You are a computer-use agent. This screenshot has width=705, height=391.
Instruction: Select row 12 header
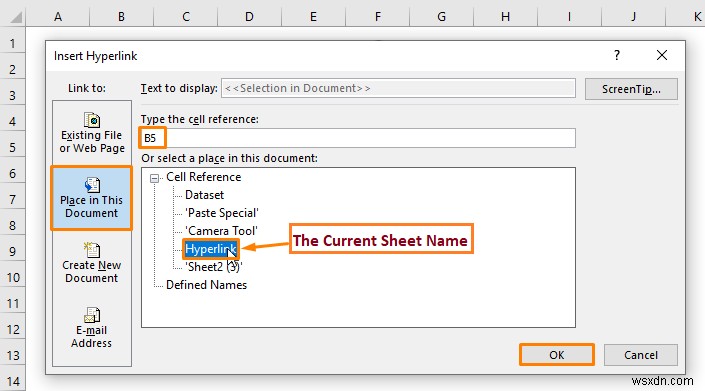[x=13, y=330]
